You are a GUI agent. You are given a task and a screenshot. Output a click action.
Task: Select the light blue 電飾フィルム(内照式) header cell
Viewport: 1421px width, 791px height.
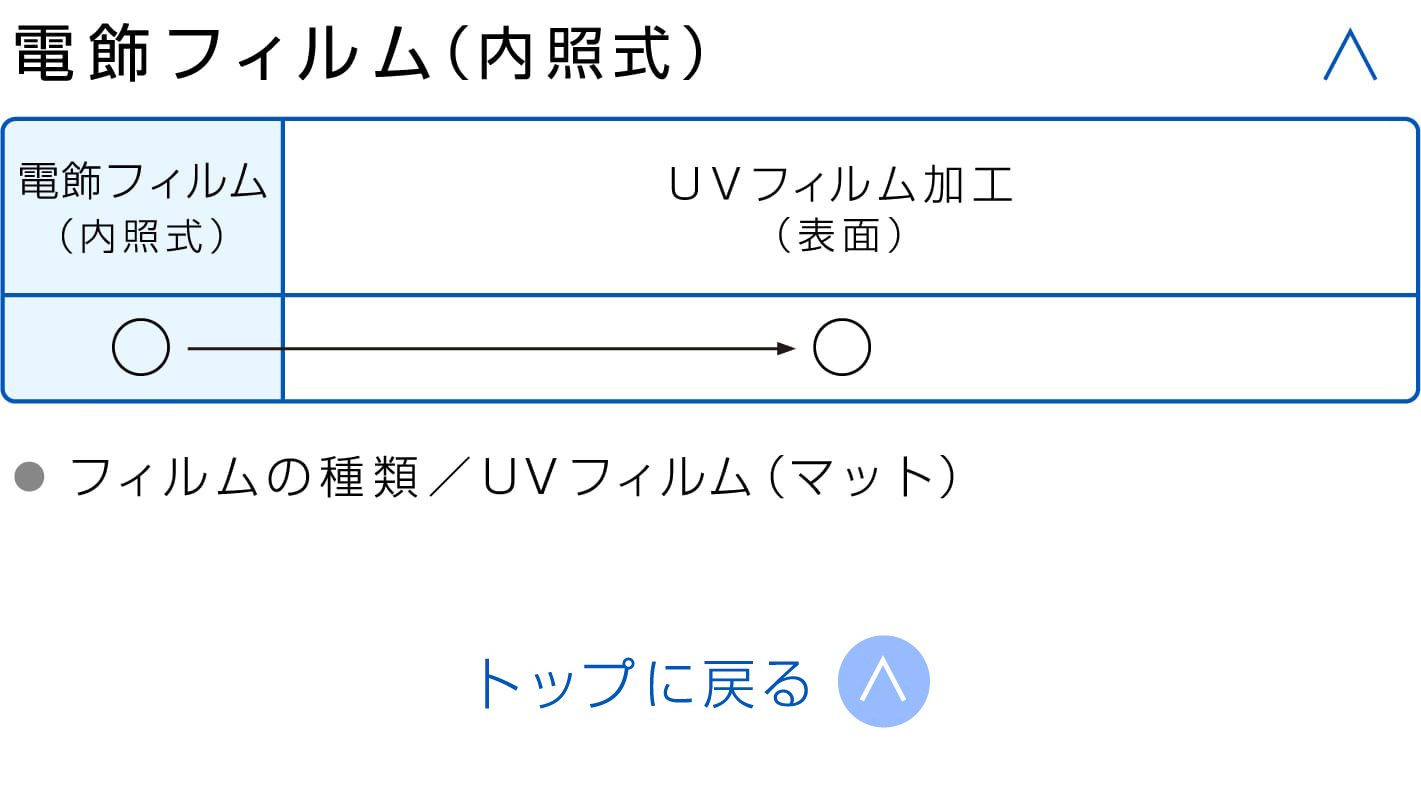143,208
